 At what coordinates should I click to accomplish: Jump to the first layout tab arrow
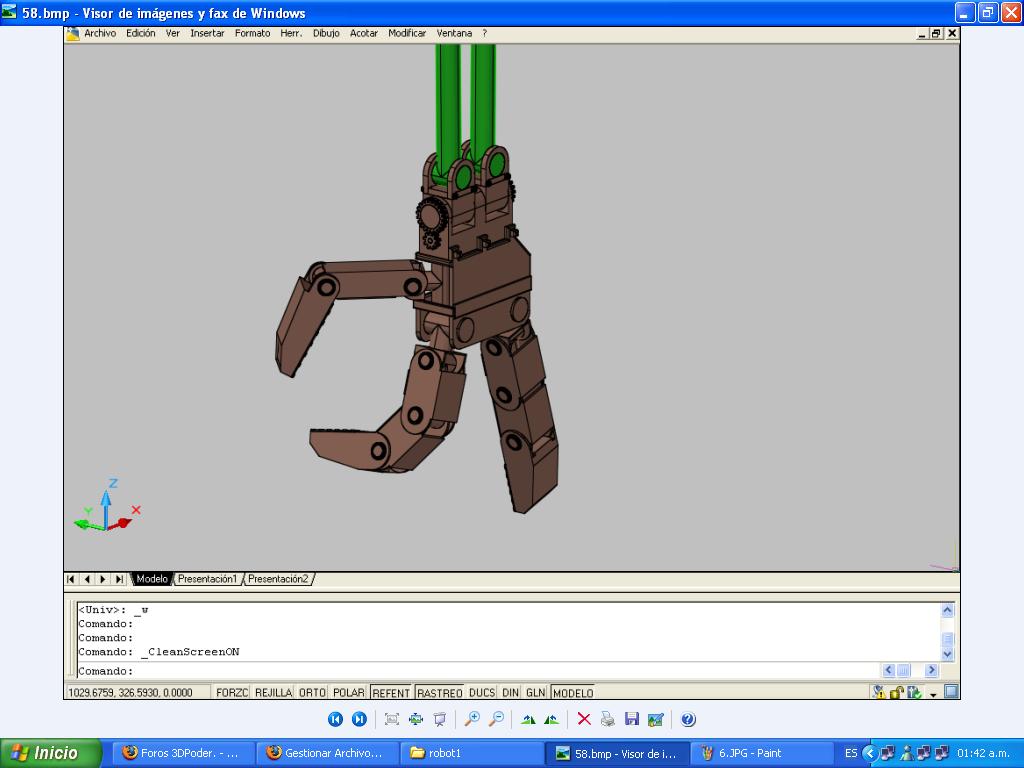pos(71,579)
